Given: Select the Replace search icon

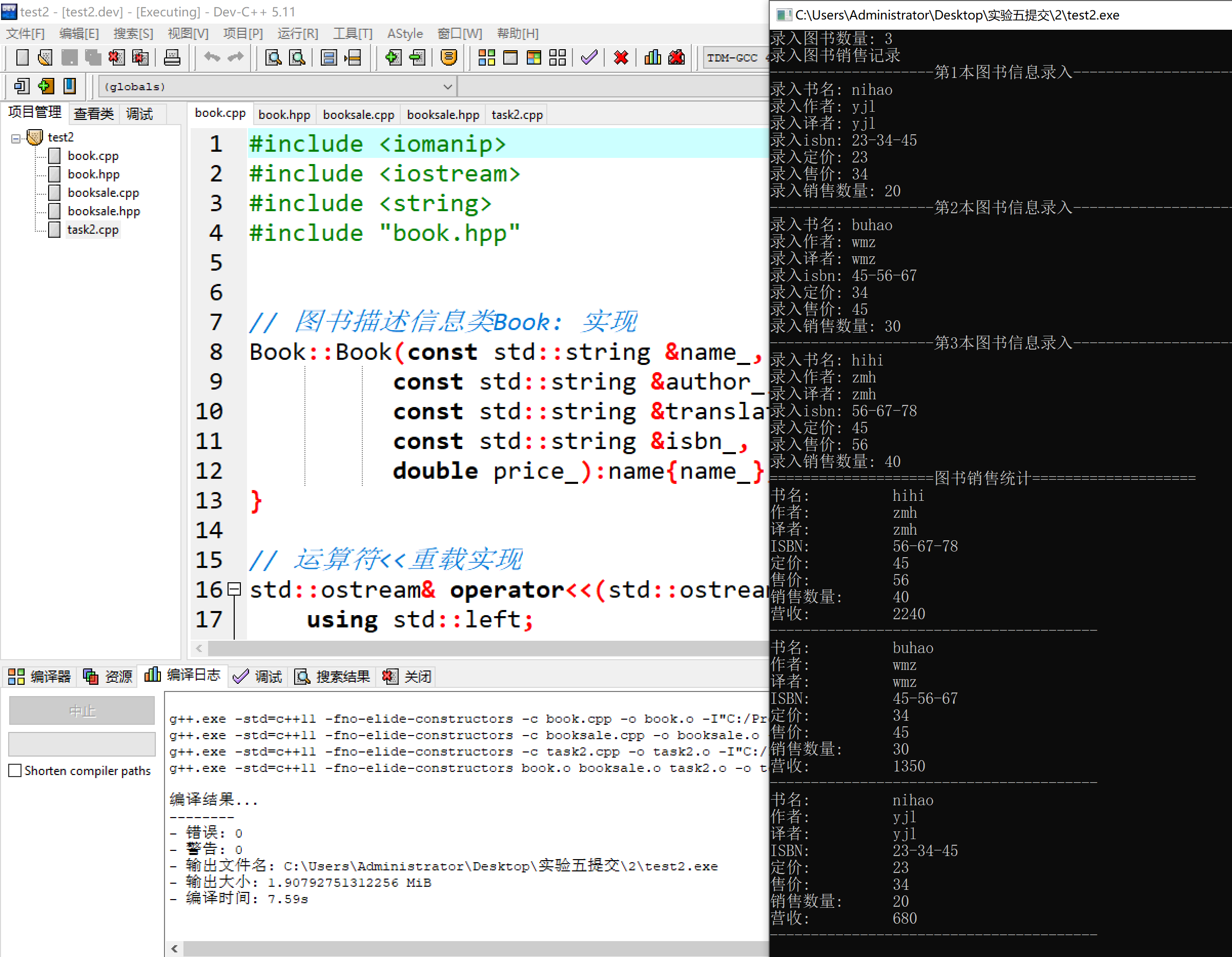Looking at the screenshot, I should (x=298, y=57).
